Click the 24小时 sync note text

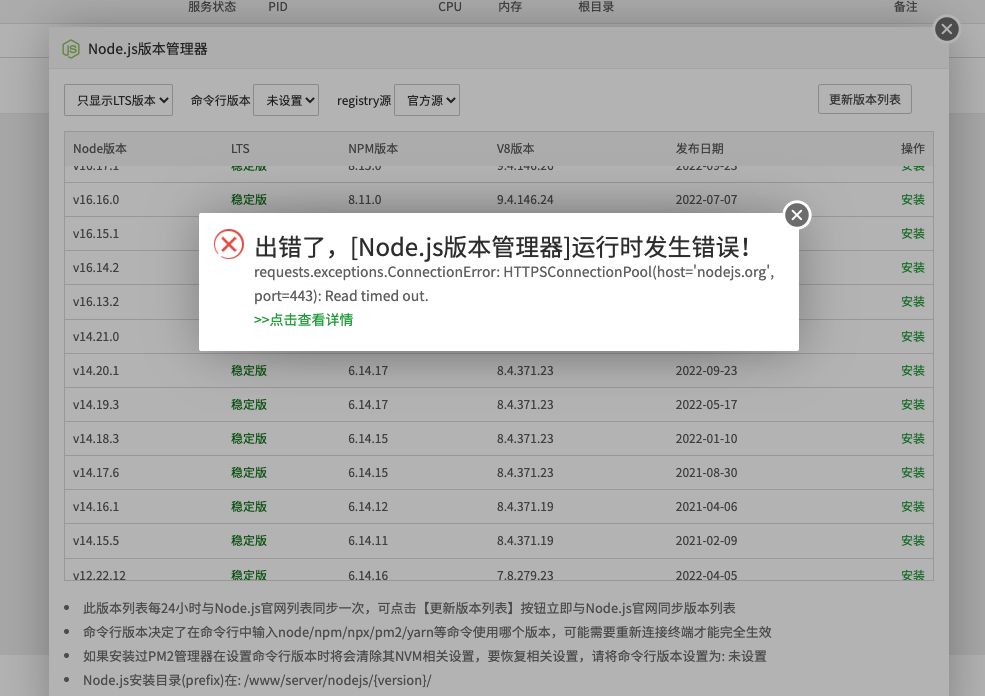click(409, 608)
